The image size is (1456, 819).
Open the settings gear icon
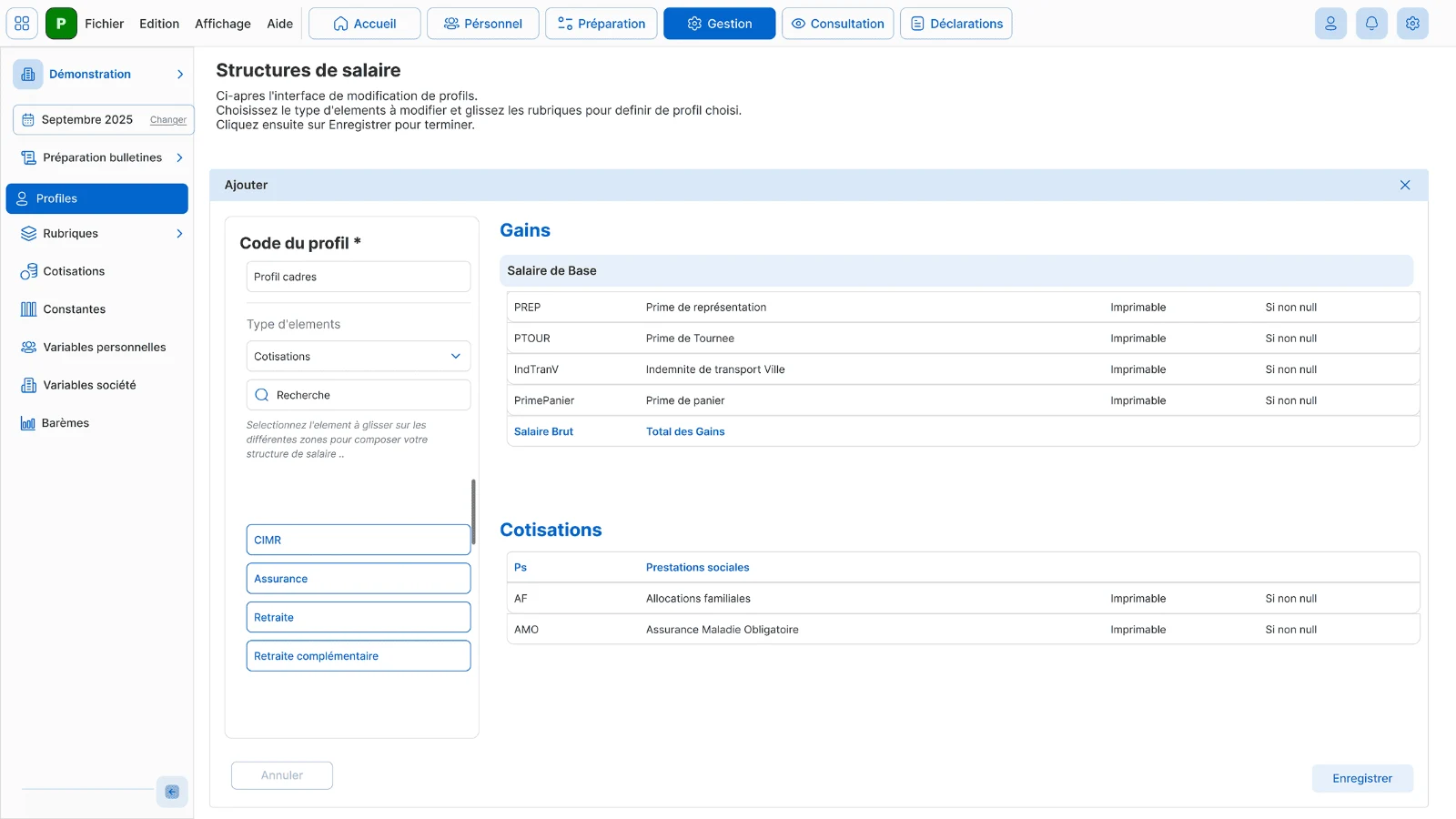(1412, 24)
